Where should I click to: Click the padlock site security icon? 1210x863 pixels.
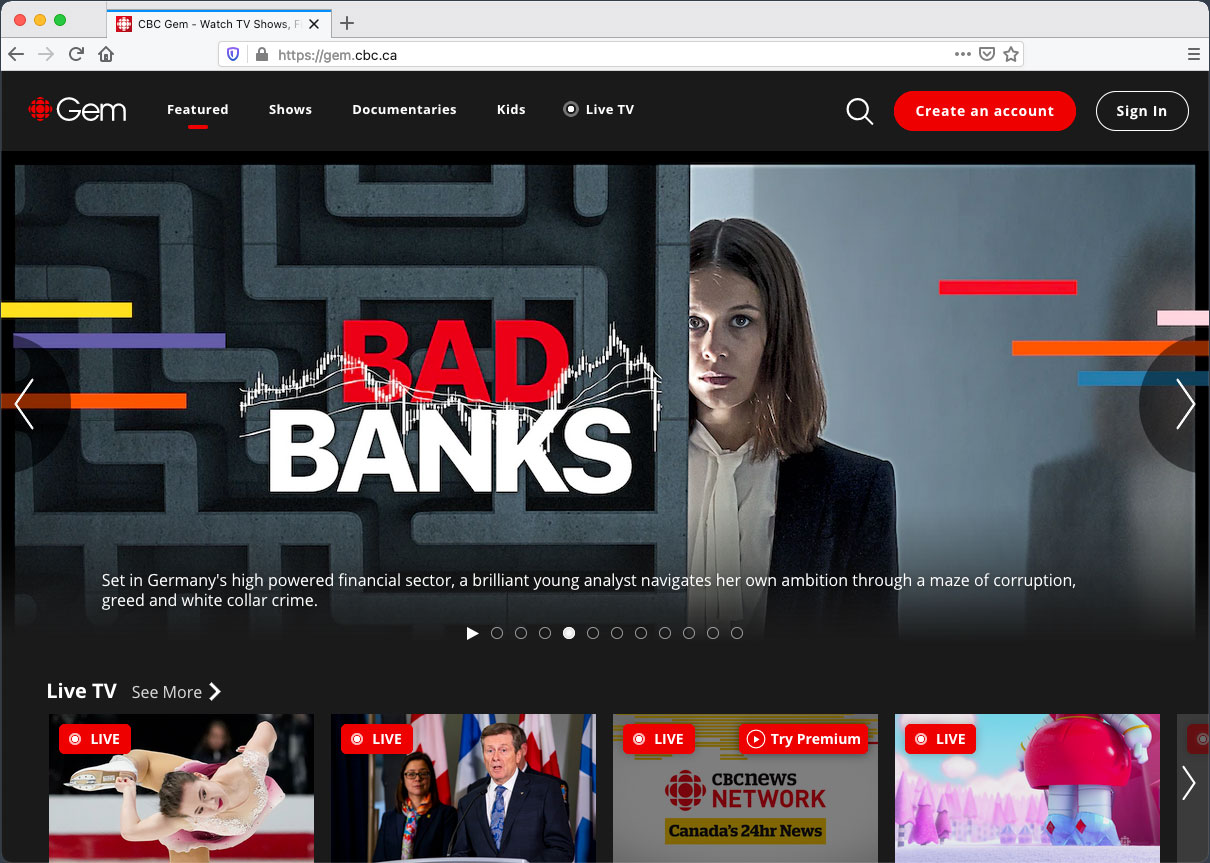click(262, 55)
